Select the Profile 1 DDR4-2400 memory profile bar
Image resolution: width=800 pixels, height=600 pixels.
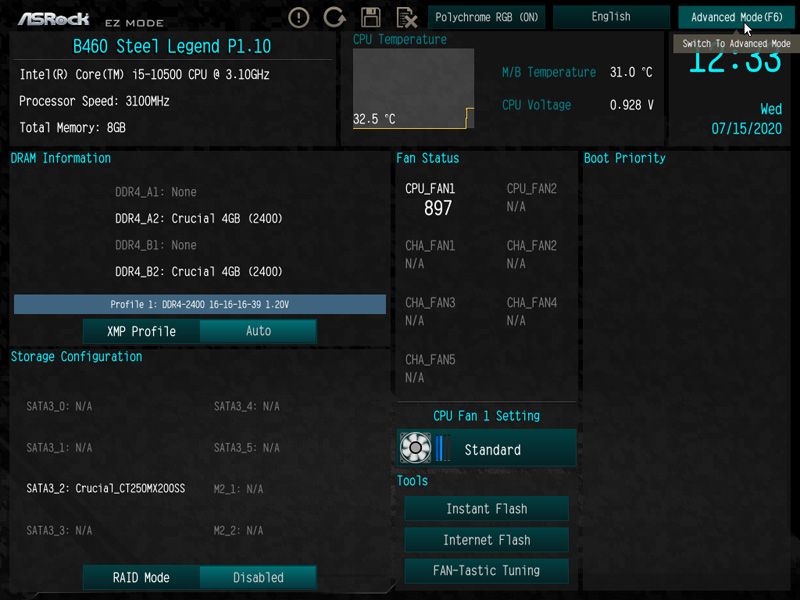200,304
